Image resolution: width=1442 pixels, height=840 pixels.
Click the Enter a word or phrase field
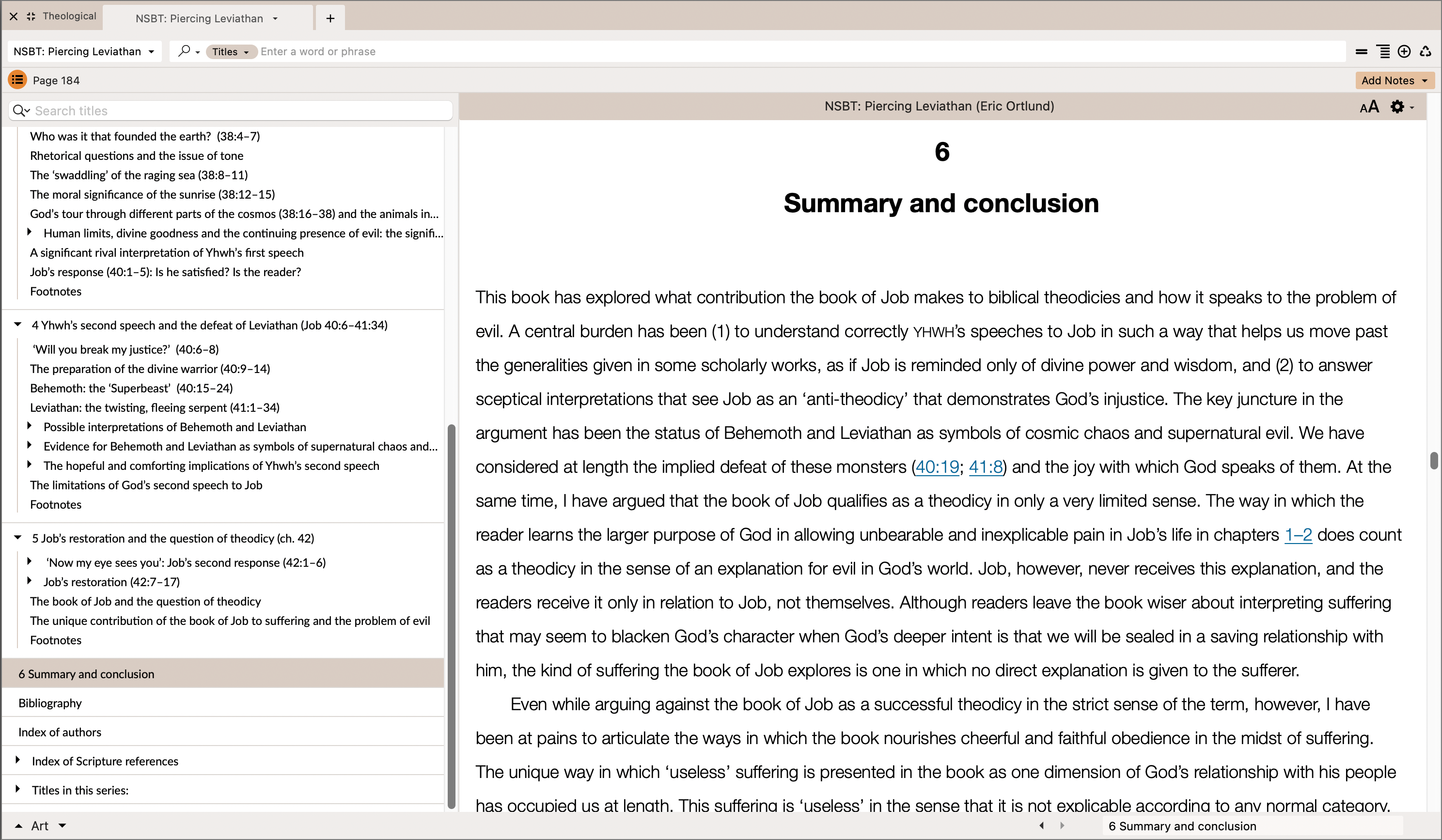[x=801, y=51]
